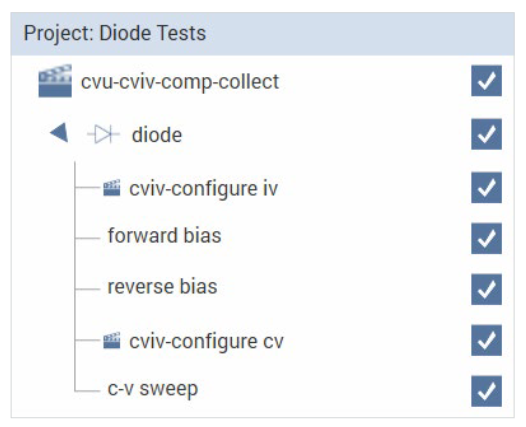Viewport: 526px width, 427px height.
Task: Click the clapperboard icon beside cvu-cviv-comp-collect
Action: [55, 81]
